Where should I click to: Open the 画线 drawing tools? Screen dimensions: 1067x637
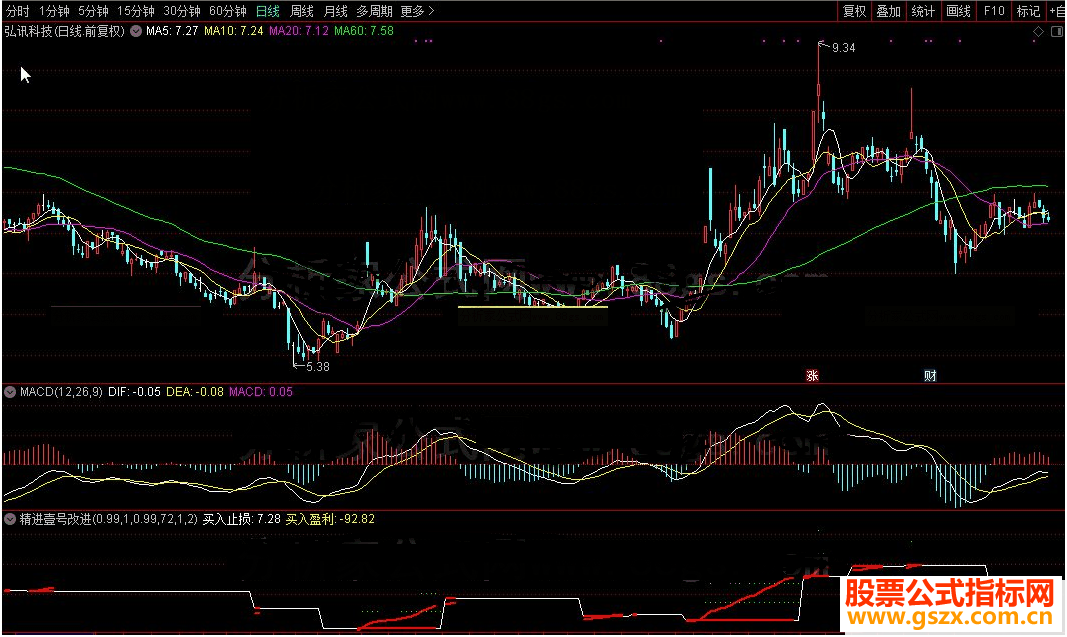958,11
